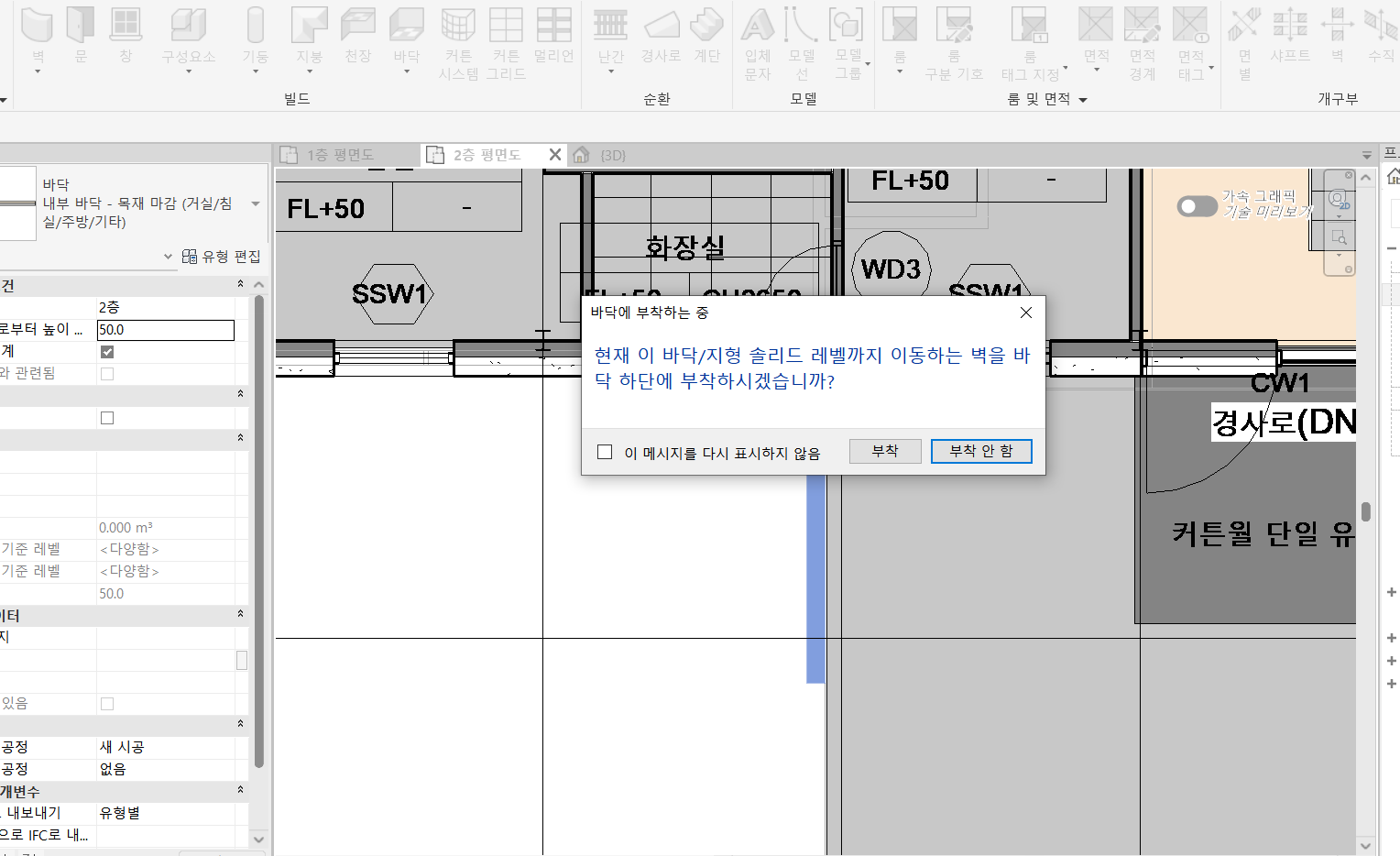Click the height offset field showing 50.0

[x=165, y=330]
